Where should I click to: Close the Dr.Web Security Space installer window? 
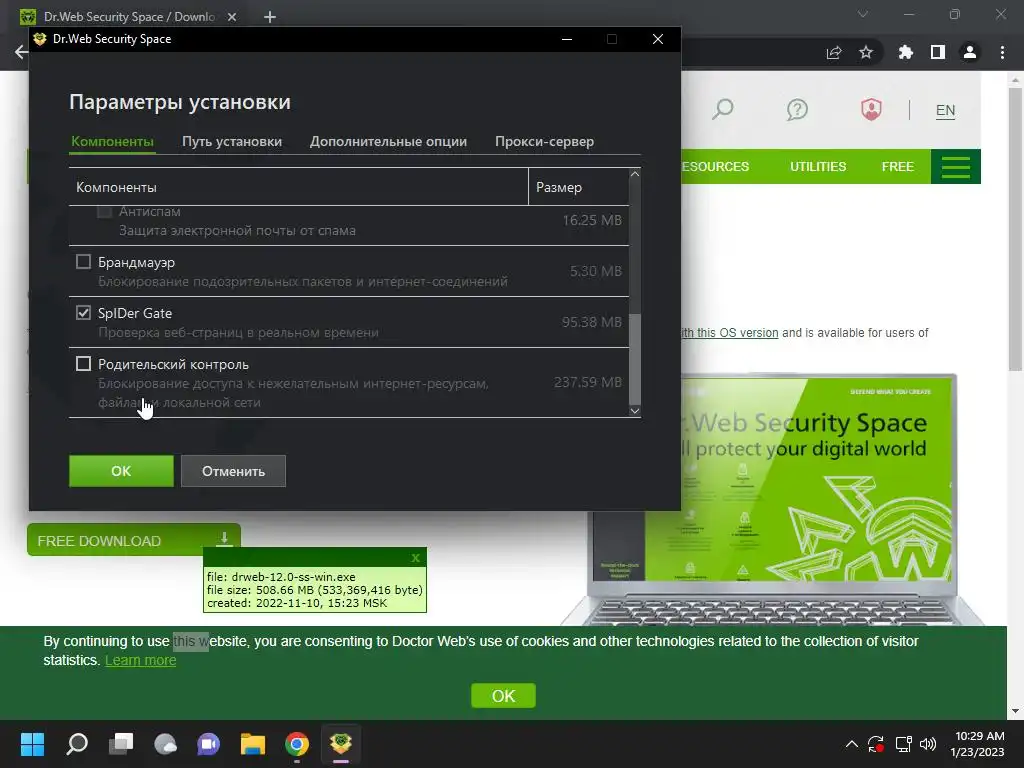[658, 39]
